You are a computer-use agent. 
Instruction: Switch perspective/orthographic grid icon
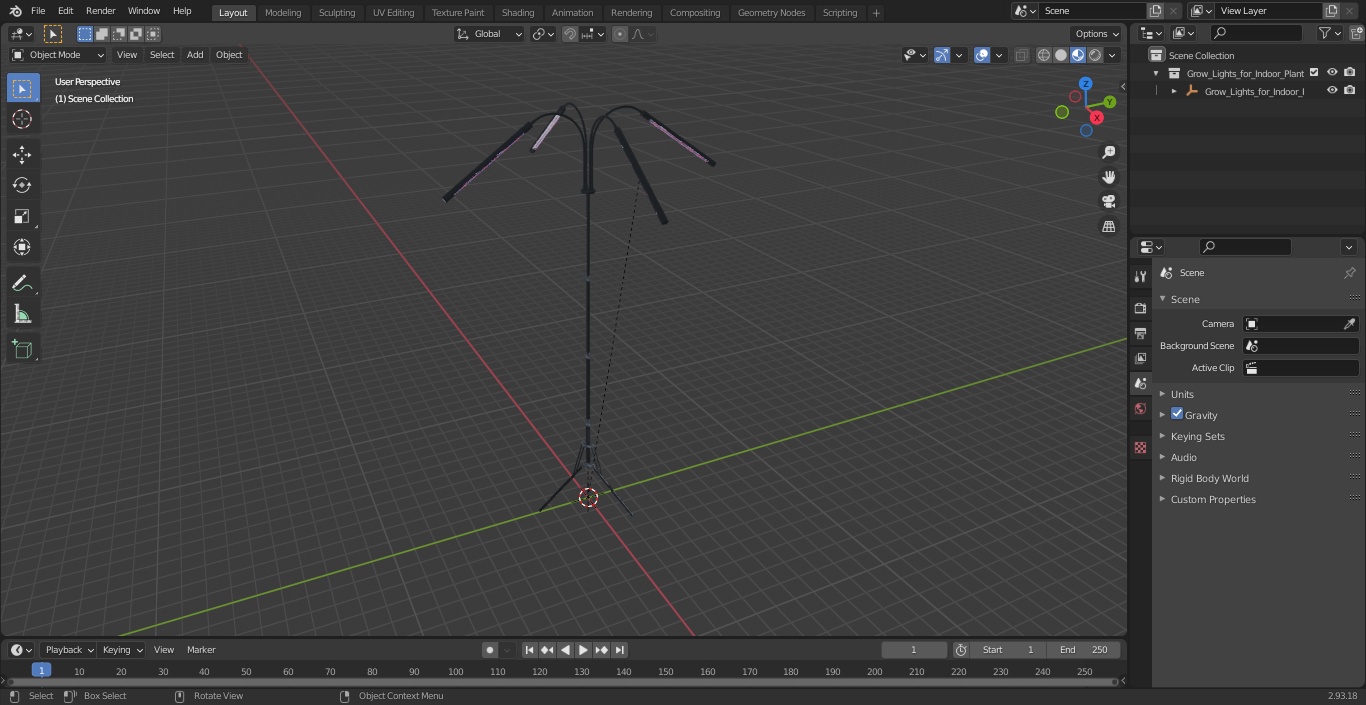(1108, 226)
